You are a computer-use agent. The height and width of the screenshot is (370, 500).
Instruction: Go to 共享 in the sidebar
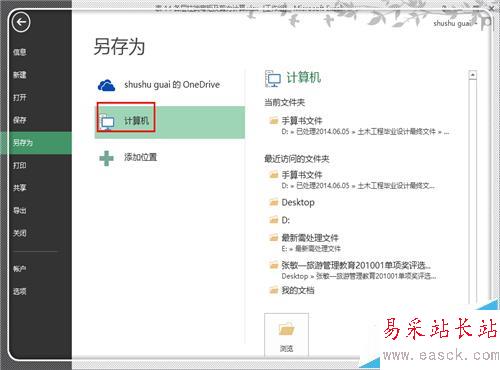pyautogui.click(x=20, y=188)
